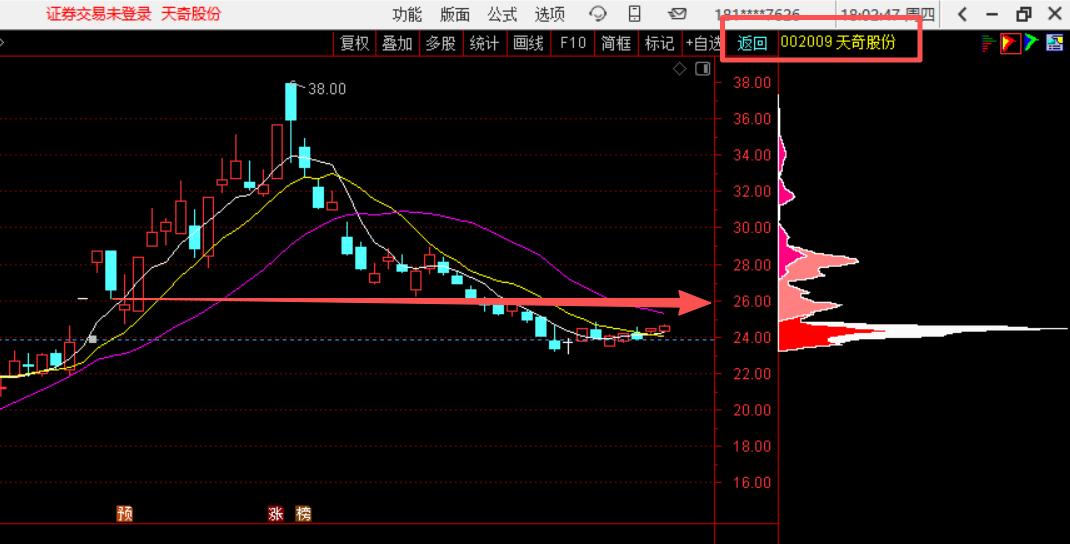The width and height of the screenshot is (1070, 544).
Task: Click the 38.00 high price label
Action: 327,89
